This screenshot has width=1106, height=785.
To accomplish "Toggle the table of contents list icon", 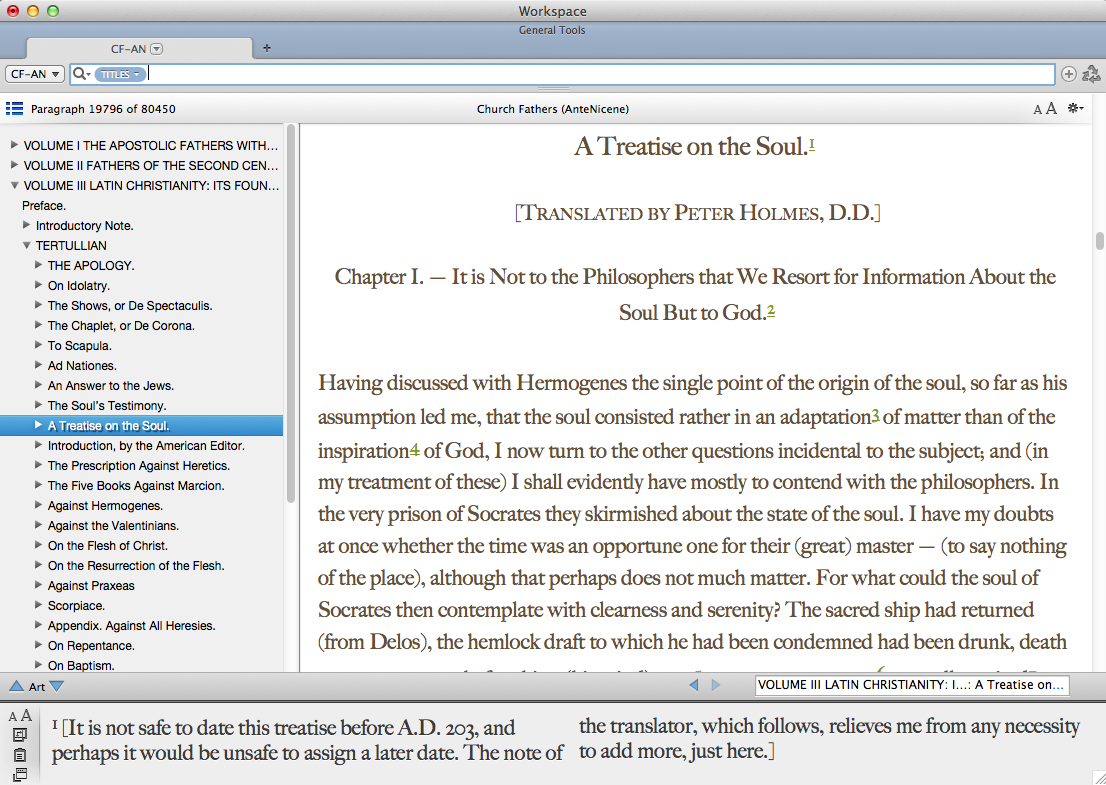I will click(14, 109).
